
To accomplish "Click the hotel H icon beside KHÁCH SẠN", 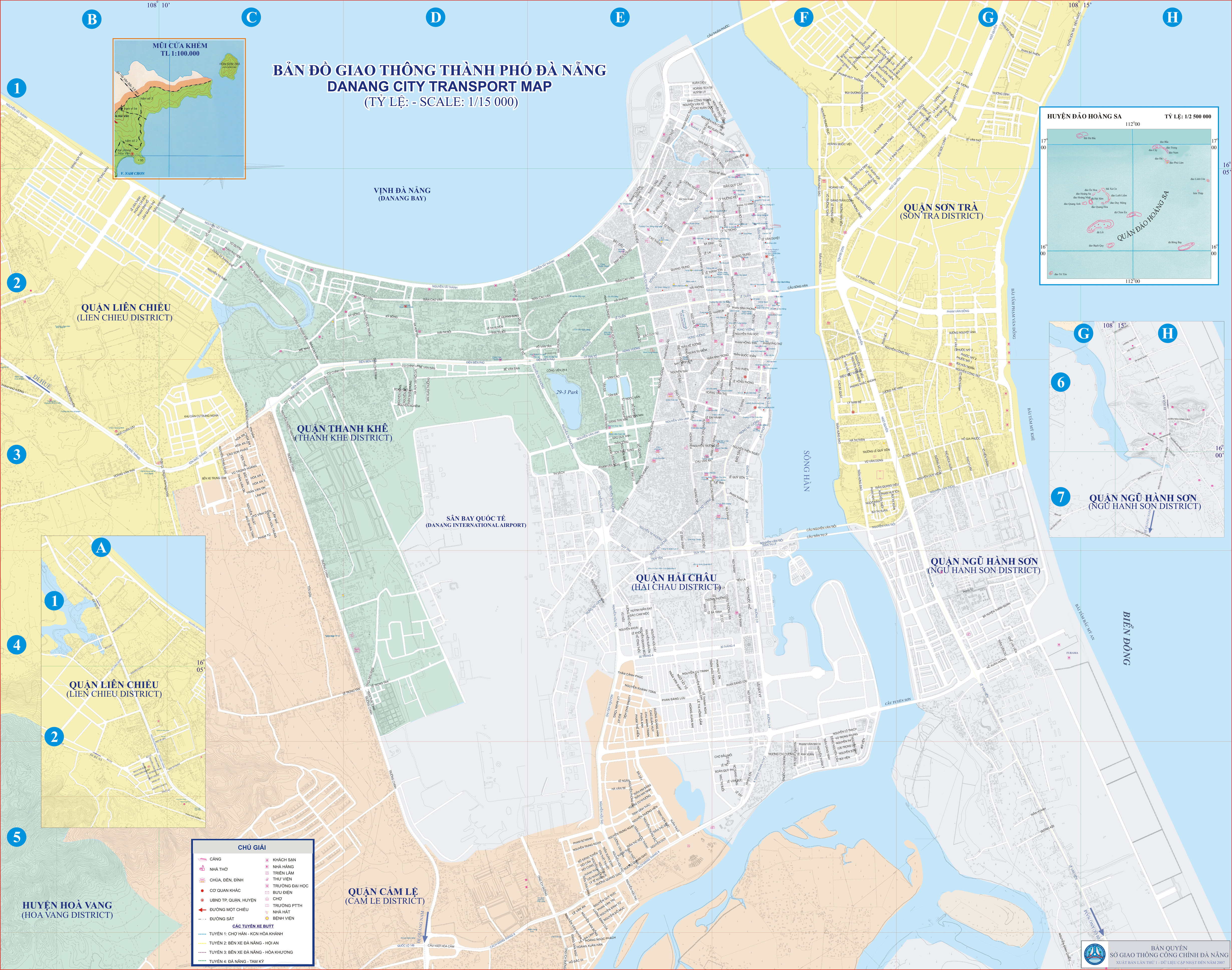I will coord(267,860).
